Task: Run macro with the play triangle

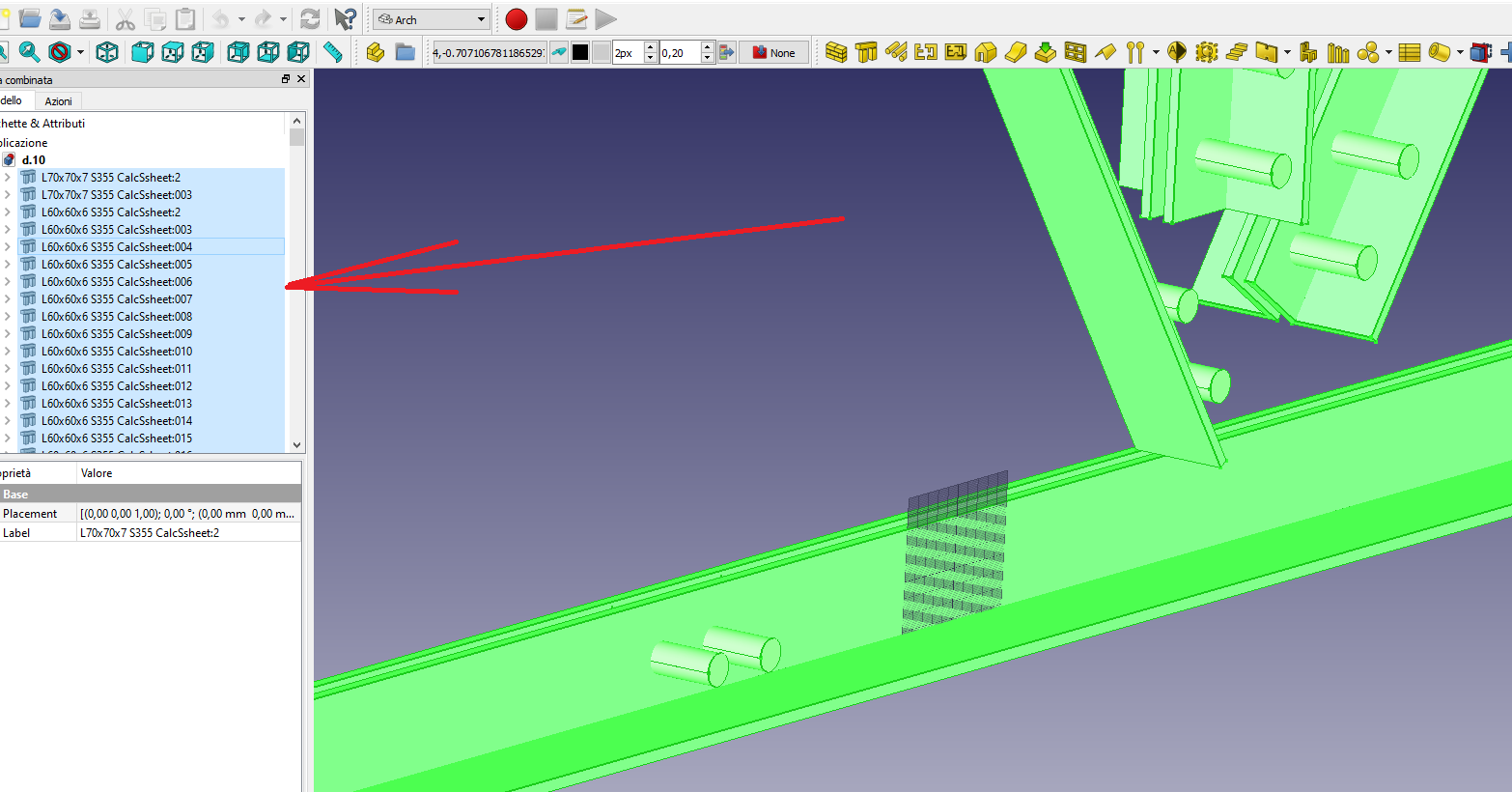Action: (x=605, y=18)
